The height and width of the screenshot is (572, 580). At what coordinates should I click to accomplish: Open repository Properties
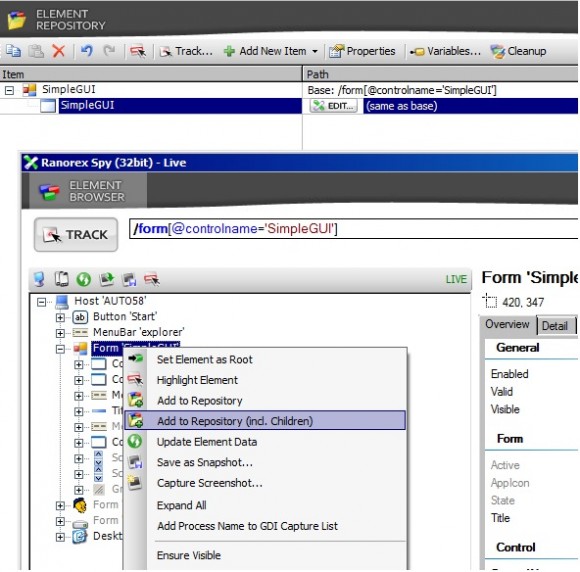click(x=362, y=51)
